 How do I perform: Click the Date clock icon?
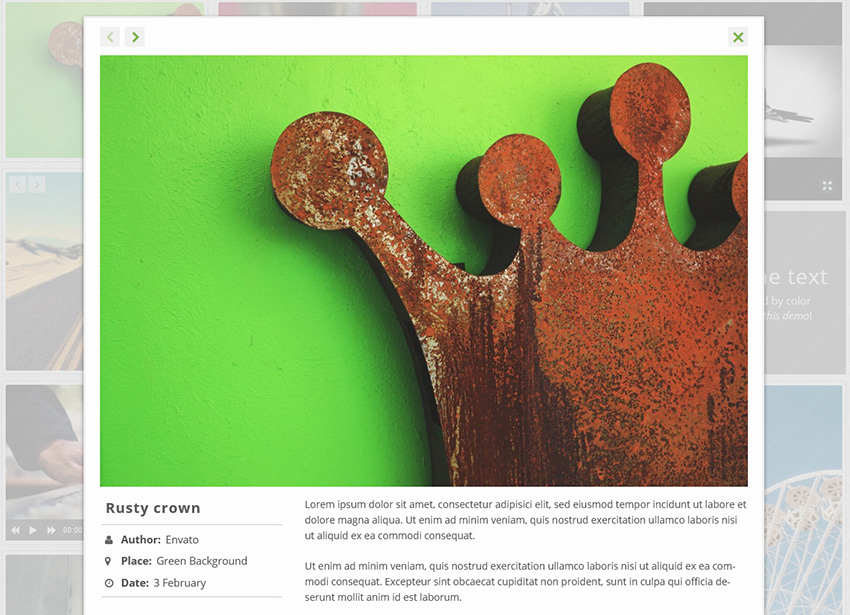(109, 582)
